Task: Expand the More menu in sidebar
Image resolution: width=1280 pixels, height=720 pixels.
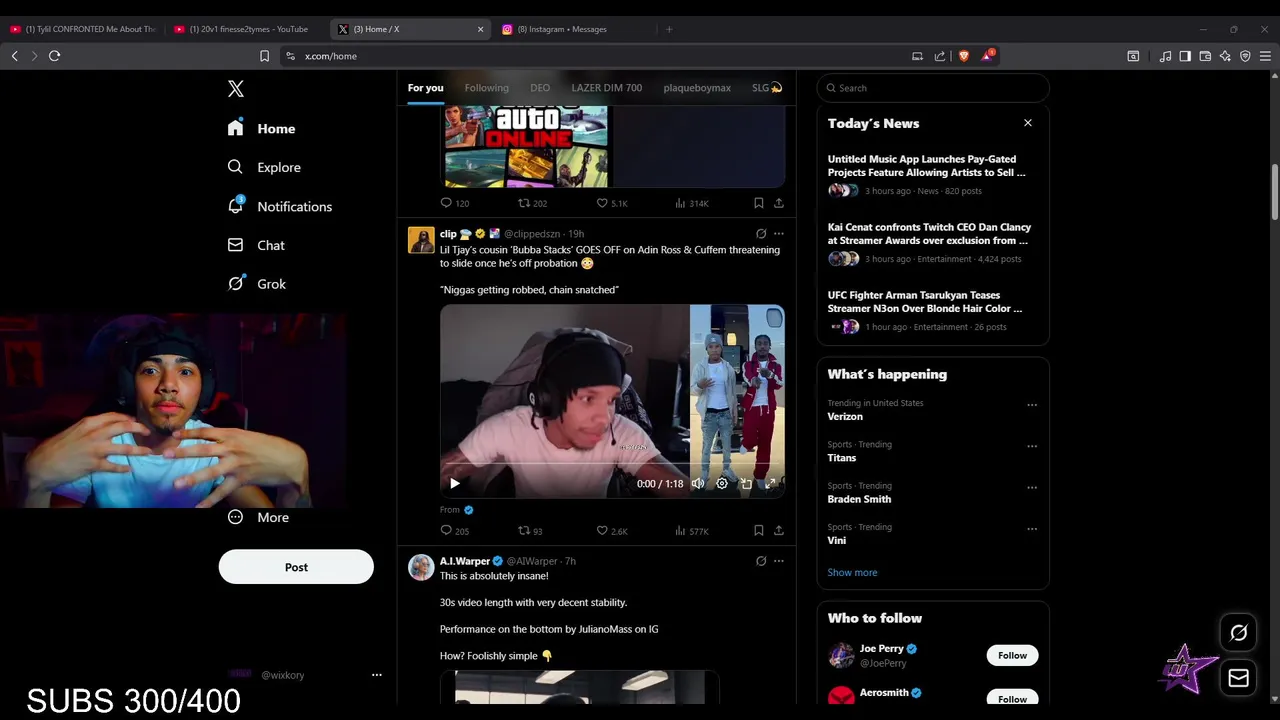Action: pyautogui.click(x=258, y=517)
